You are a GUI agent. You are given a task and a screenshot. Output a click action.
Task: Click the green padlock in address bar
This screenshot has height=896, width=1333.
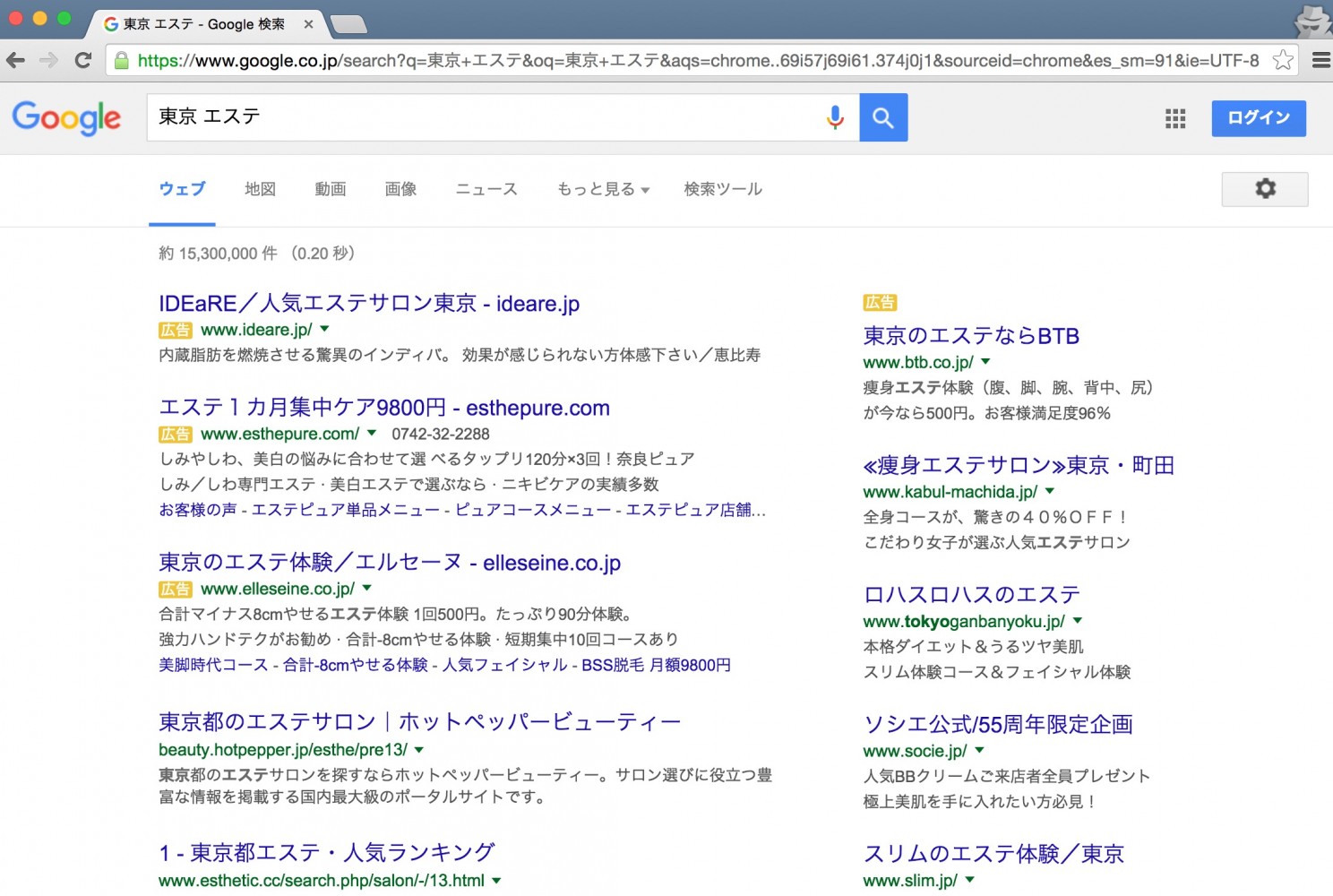point(121,60)
